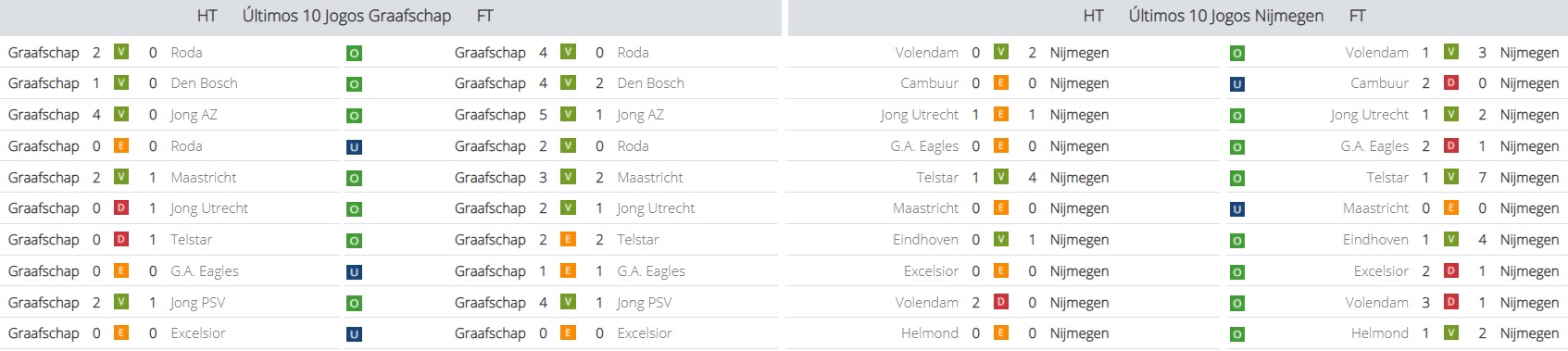Select the green O badge in Graafschap–Jong AZ row
The height and width of the screenshot is (351, 1568).
(354, 116)
